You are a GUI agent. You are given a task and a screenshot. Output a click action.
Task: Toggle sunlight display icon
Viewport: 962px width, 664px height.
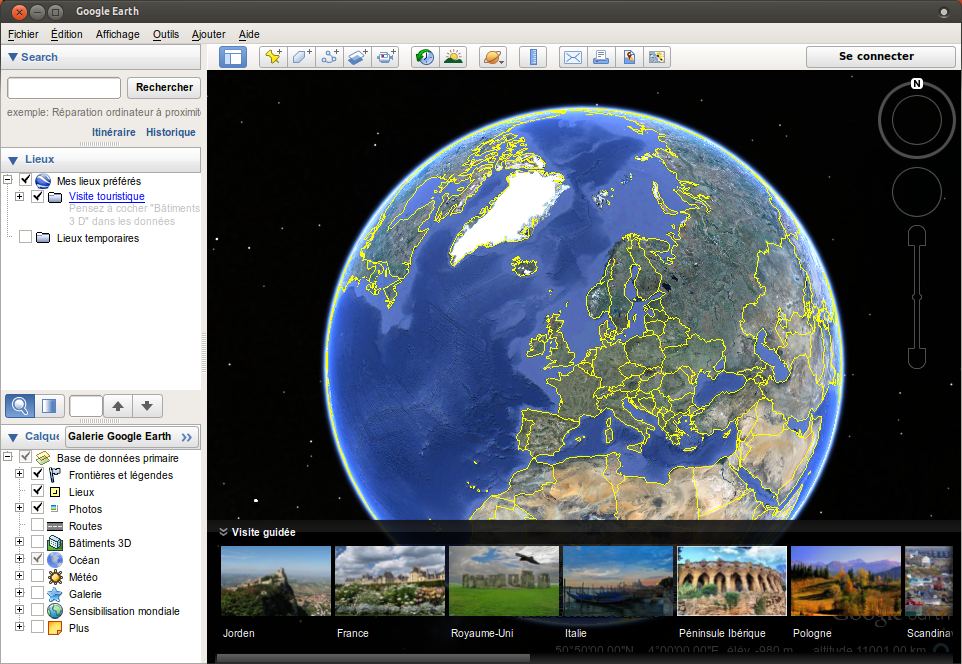(453, 57)
